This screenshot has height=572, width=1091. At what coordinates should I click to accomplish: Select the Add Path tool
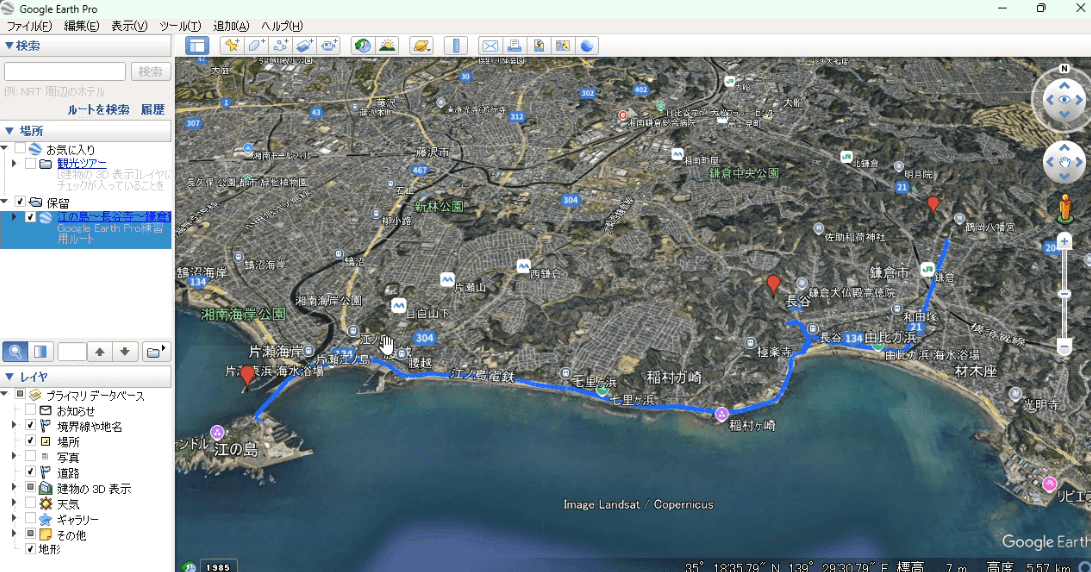click(281, 46)
